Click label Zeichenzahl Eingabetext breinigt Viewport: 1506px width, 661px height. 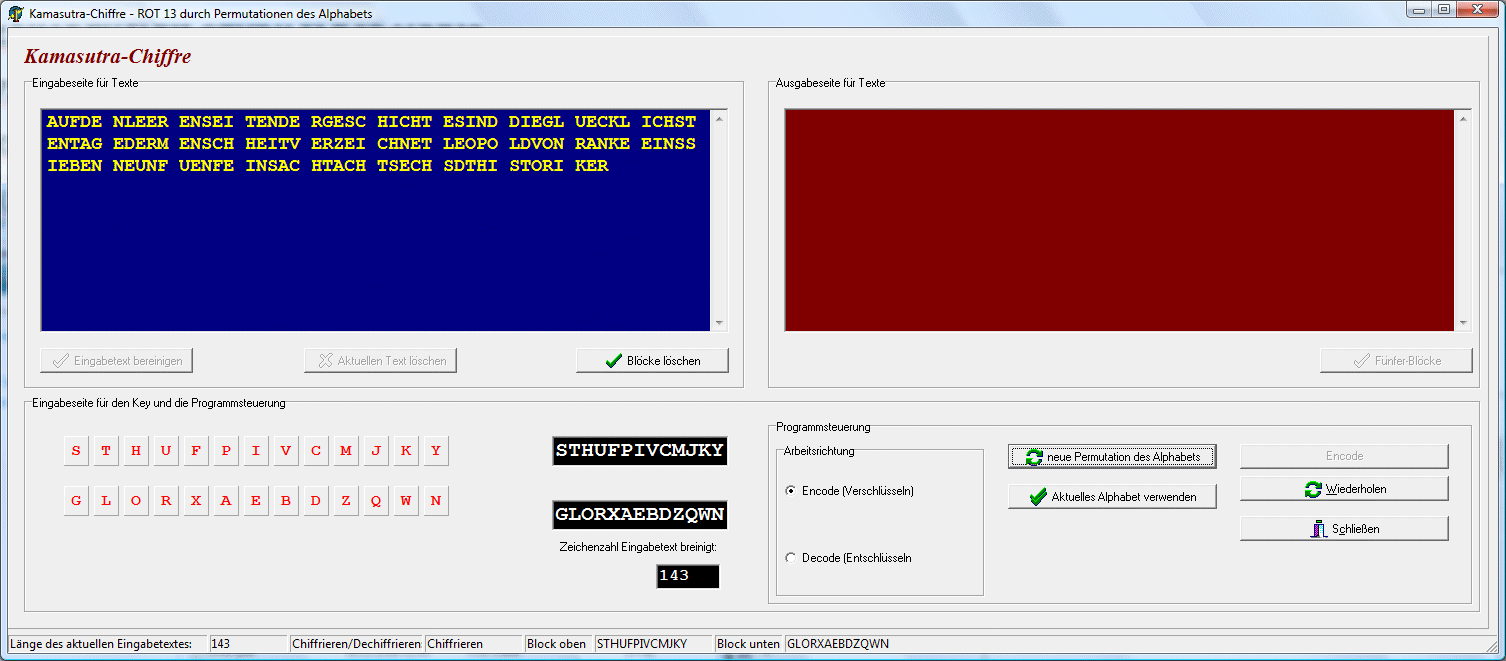click(x=638, y=547)
